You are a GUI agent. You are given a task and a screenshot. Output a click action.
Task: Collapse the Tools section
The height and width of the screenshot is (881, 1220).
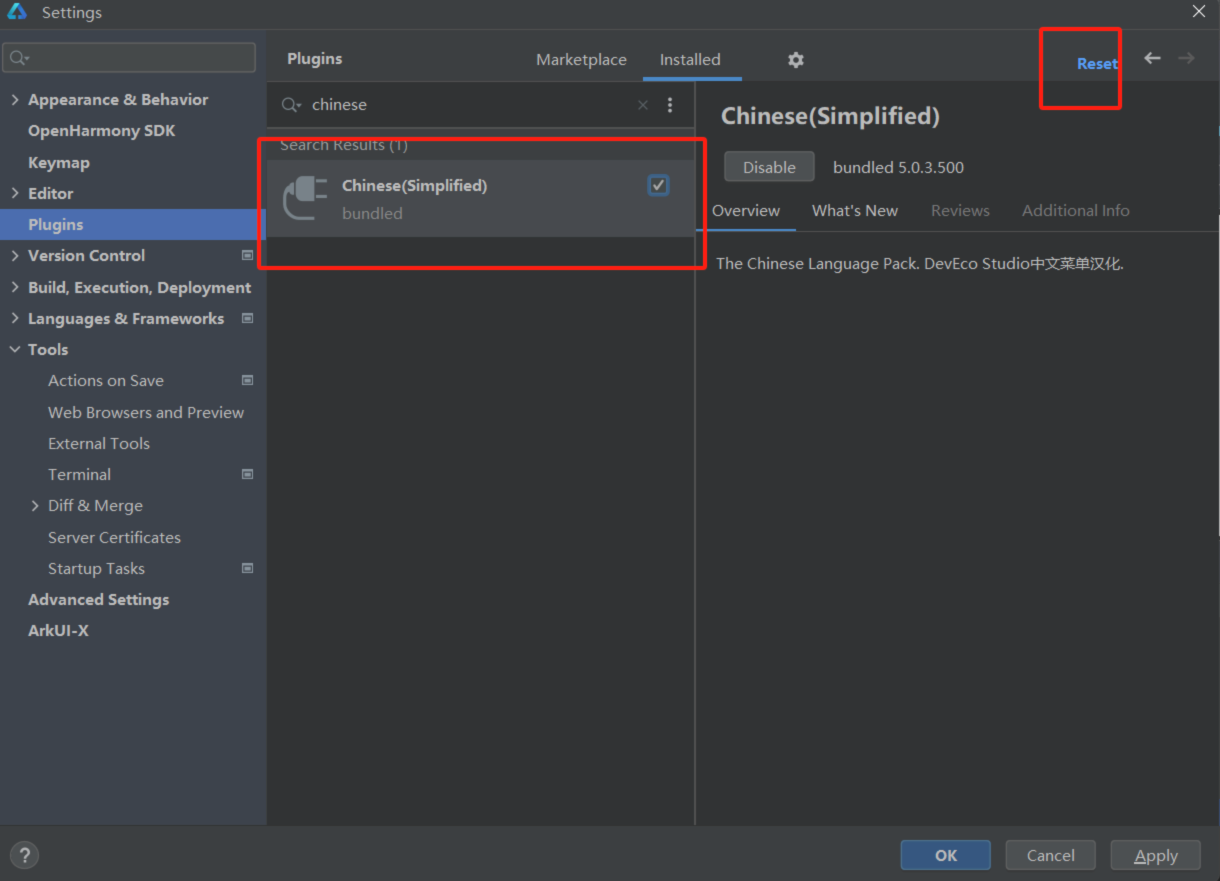[x=15, y=350]
